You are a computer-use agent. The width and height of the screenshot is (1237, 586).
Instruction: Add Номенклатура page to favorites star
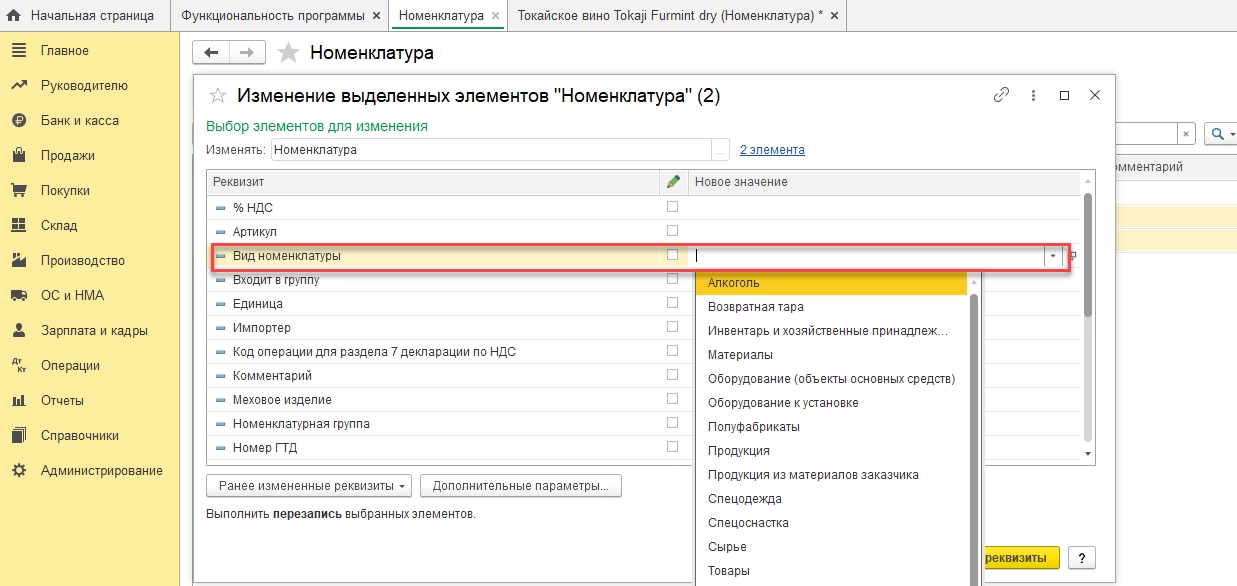288,53
